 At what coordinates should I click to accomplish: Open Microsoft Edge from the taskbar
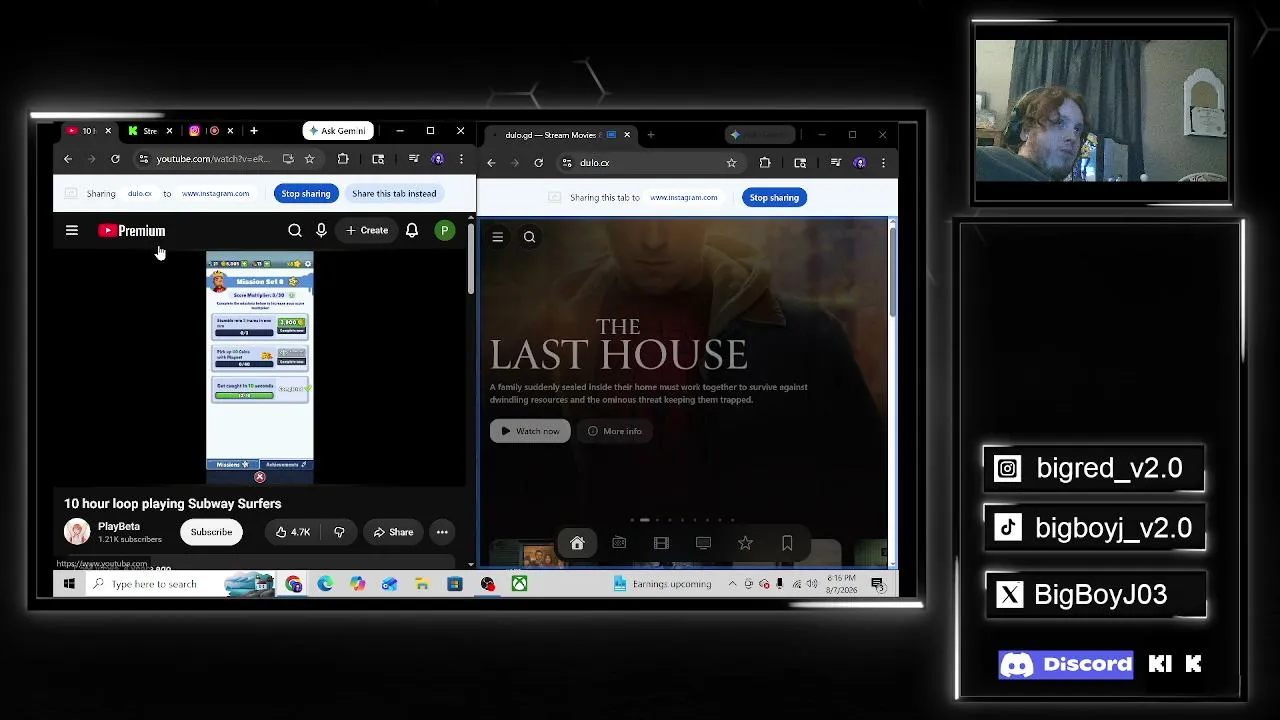pyautogui.click(x=325, y=584)
